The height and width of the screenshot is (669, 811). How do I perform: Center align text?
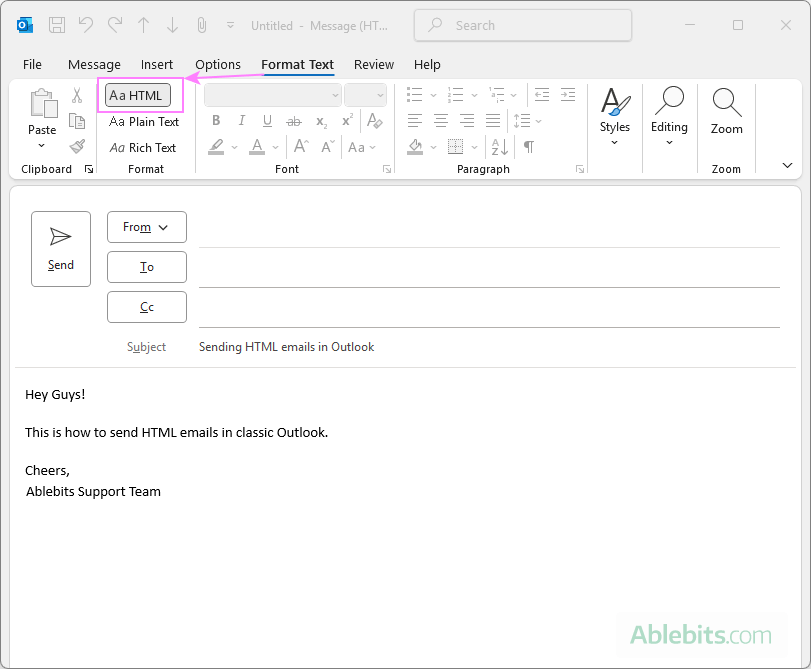click(441, 121)
